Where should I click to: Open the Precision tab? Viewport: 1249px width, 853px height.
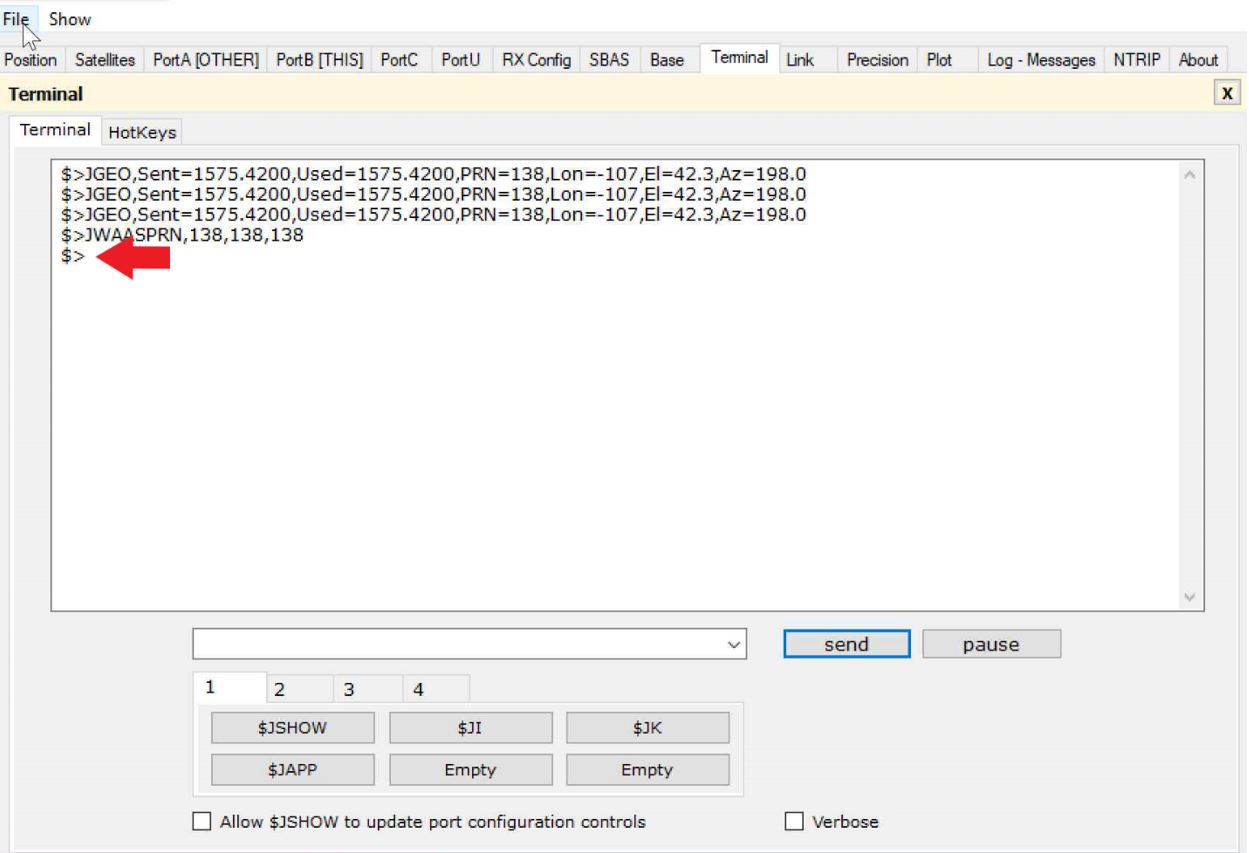(x=878, y=60)
